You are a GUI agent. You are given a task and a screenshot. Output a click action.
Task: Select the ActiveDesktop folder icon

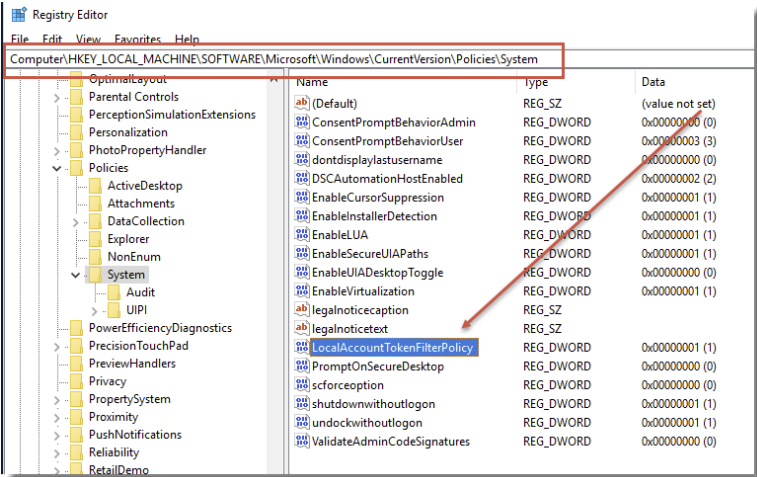pos(95,186)
